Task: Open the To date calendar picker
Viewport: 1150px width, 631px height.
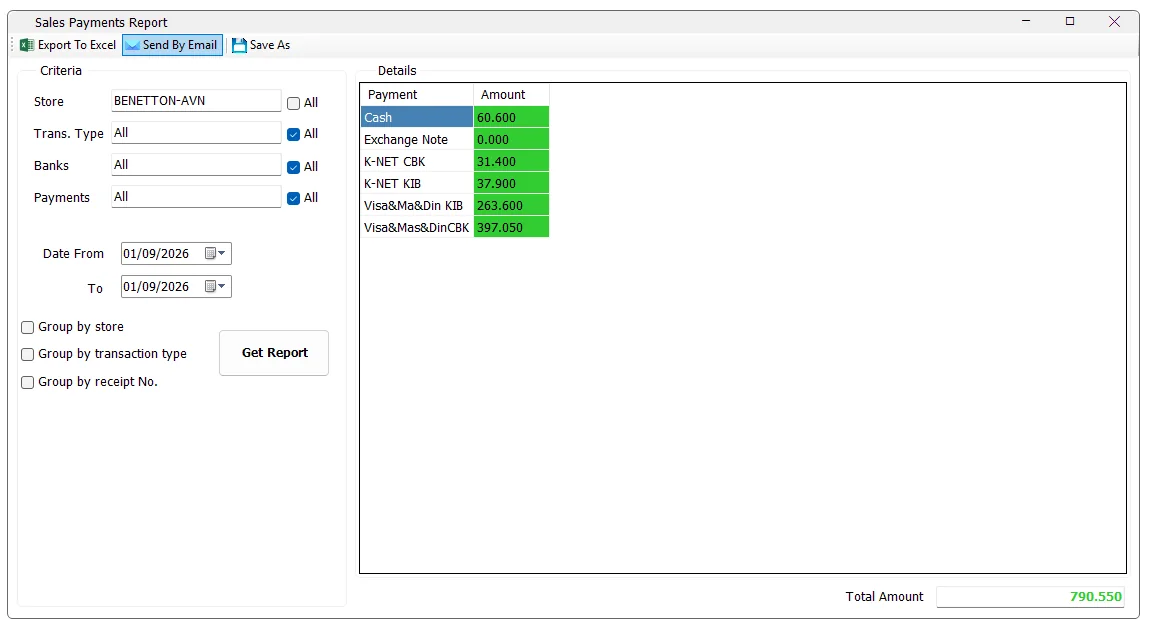Action: pos(215,287)
